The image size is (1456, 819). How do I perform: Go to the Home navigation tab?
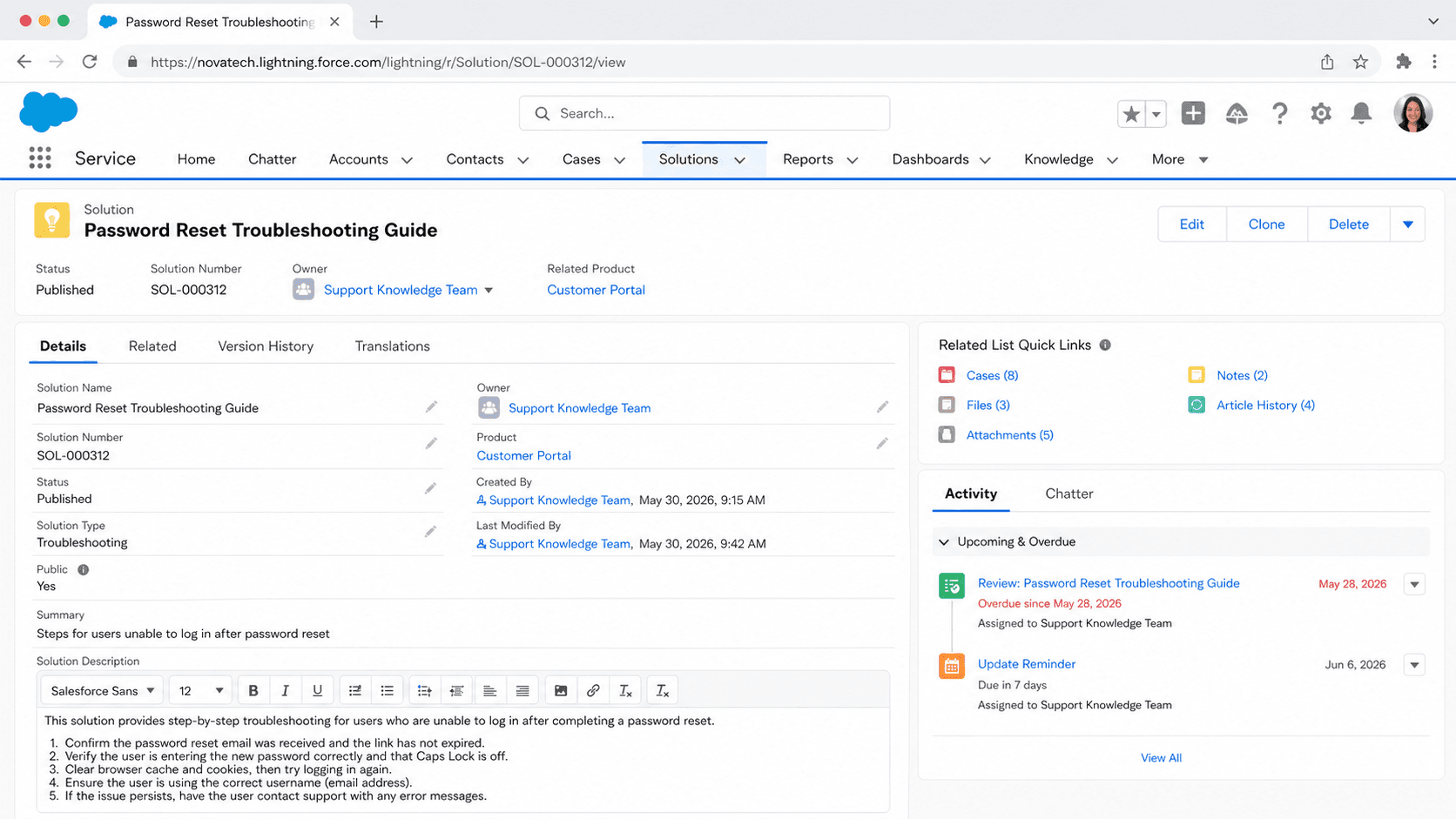coord(196,159)
